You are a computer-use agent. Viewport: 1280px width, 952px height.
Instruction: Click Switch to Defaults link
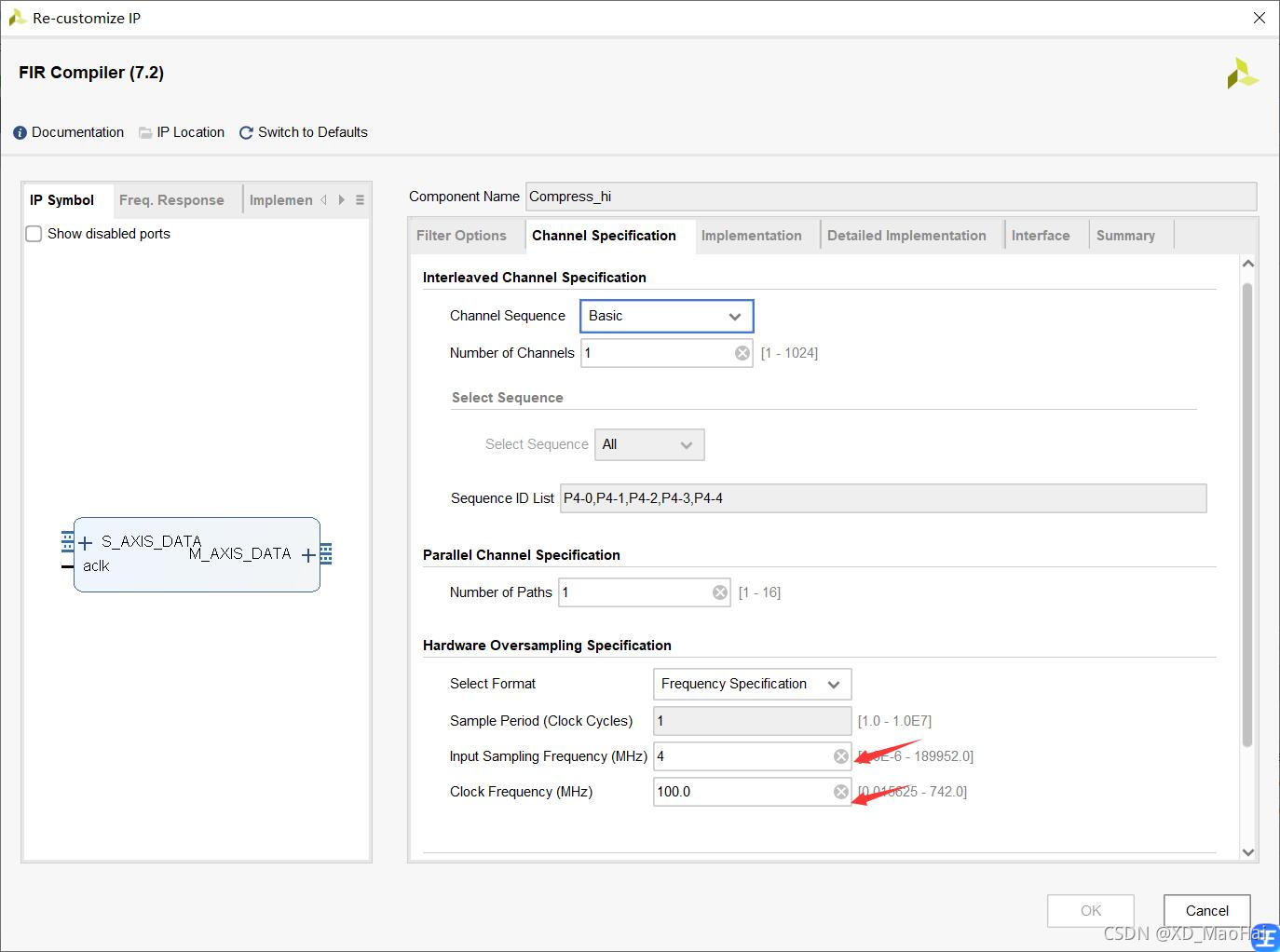pyautogui.click(x=312, y=132)
